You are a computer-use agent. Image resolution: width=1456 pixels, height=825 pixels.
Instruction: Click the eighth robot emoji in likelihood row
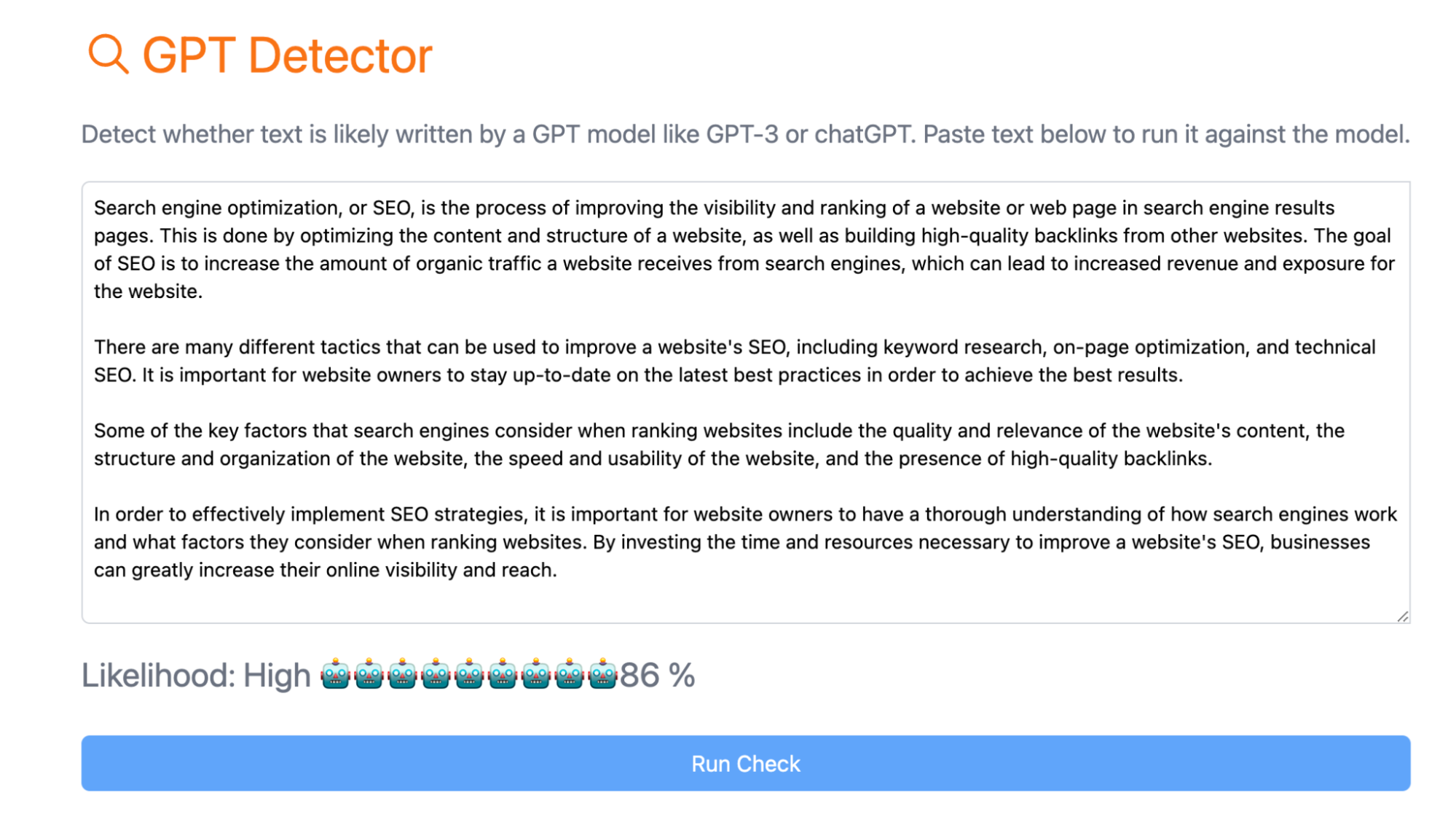(570, 674)
